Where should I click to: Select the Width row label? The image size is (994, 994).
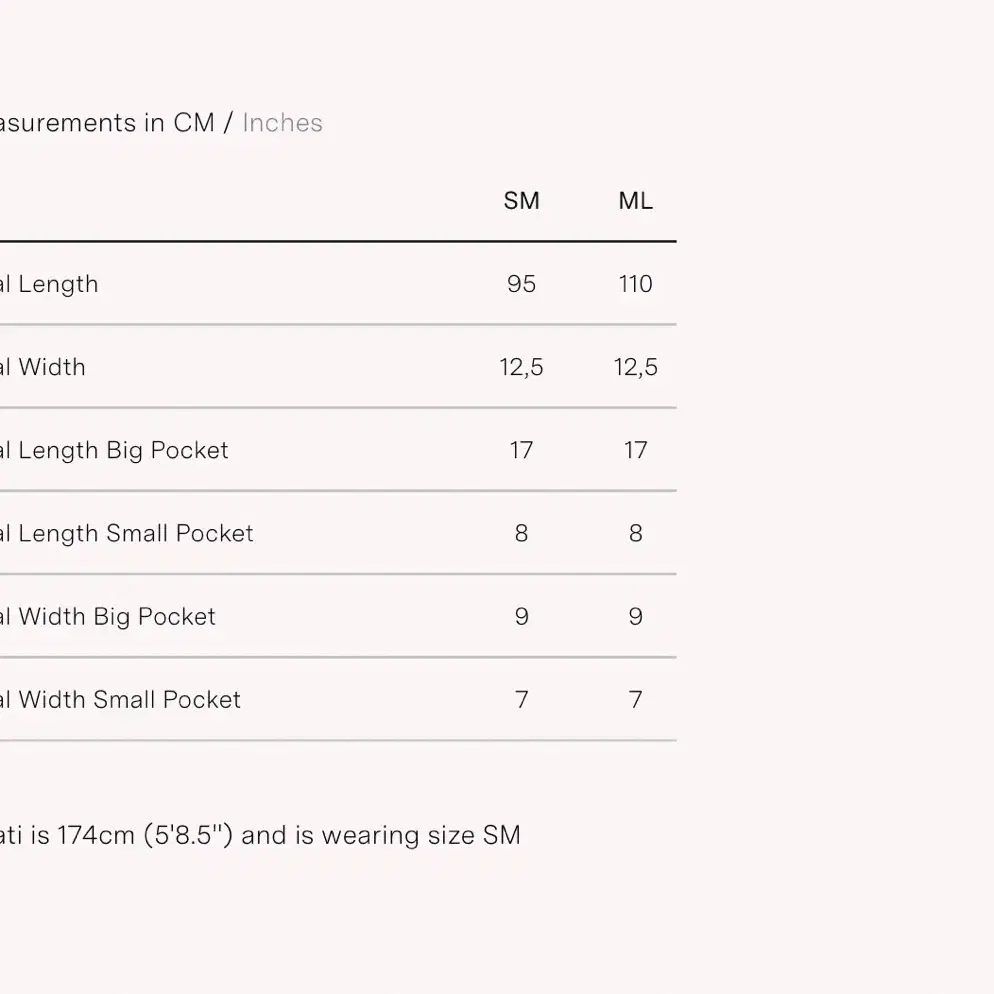click(42, 367)
